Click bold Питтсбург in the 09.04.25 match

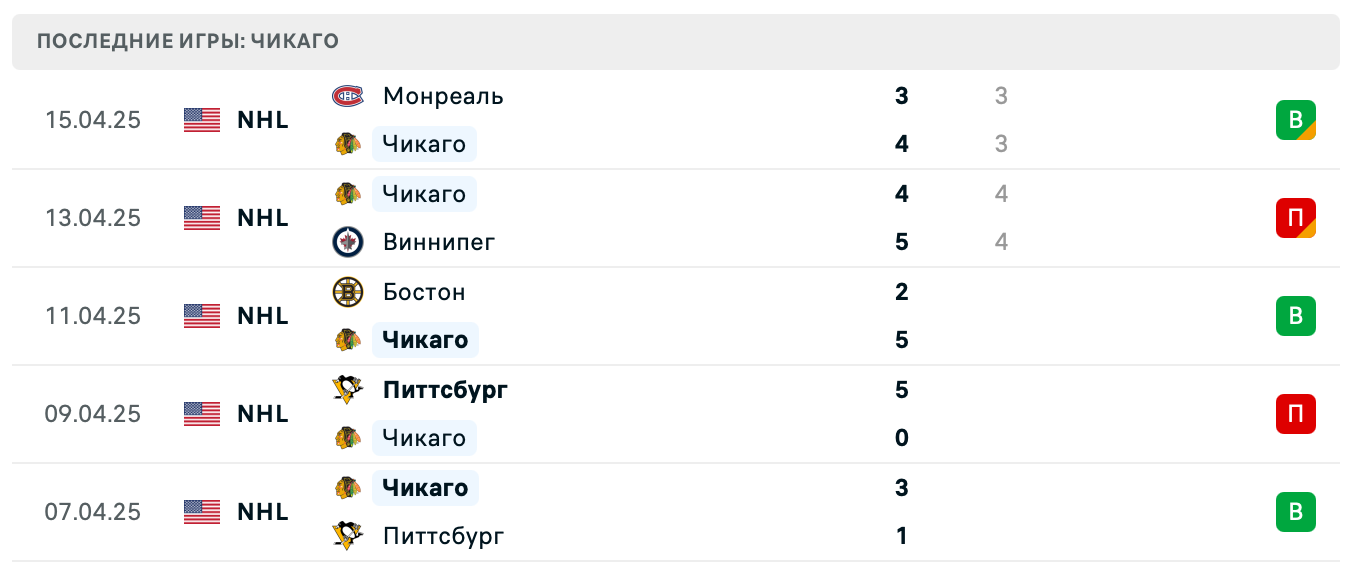(x=445, y=390)
